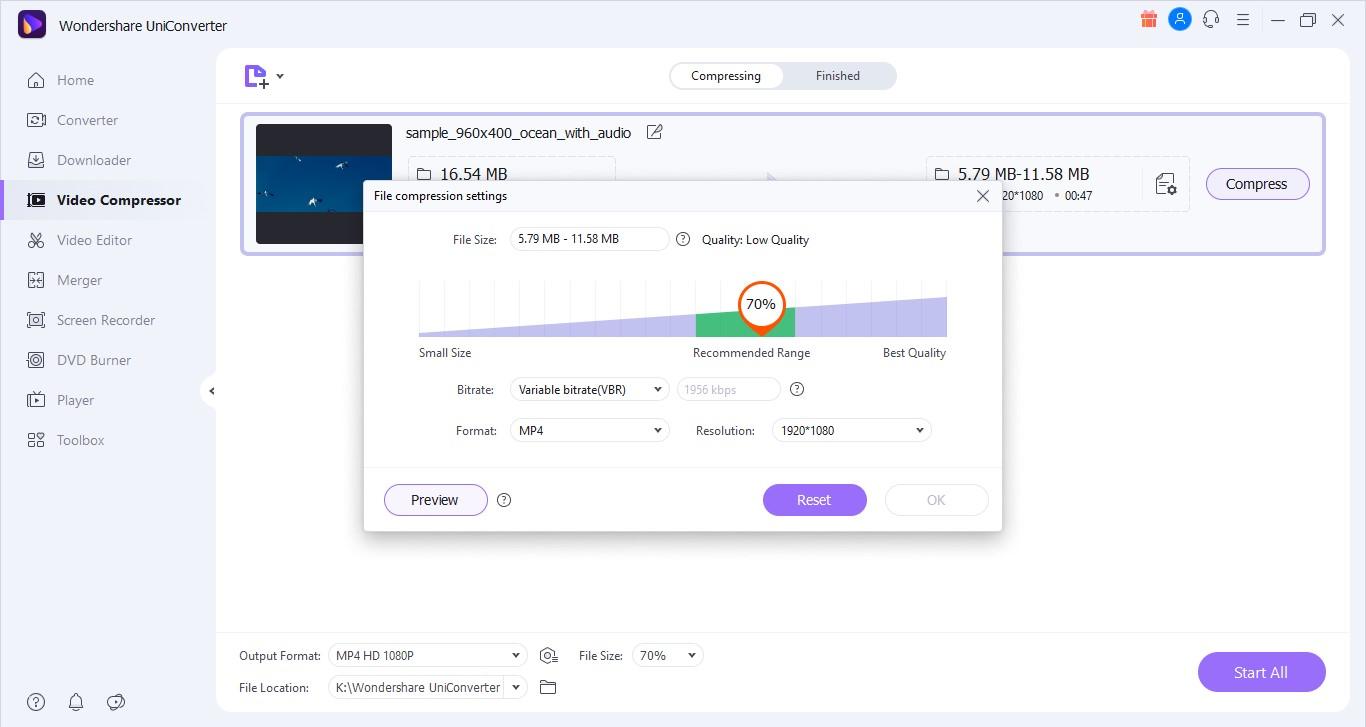This screenshot has height=727, width=1366.
Task: Open Screen Recorder in the sidebar
Action: click(x=108, y=320)
